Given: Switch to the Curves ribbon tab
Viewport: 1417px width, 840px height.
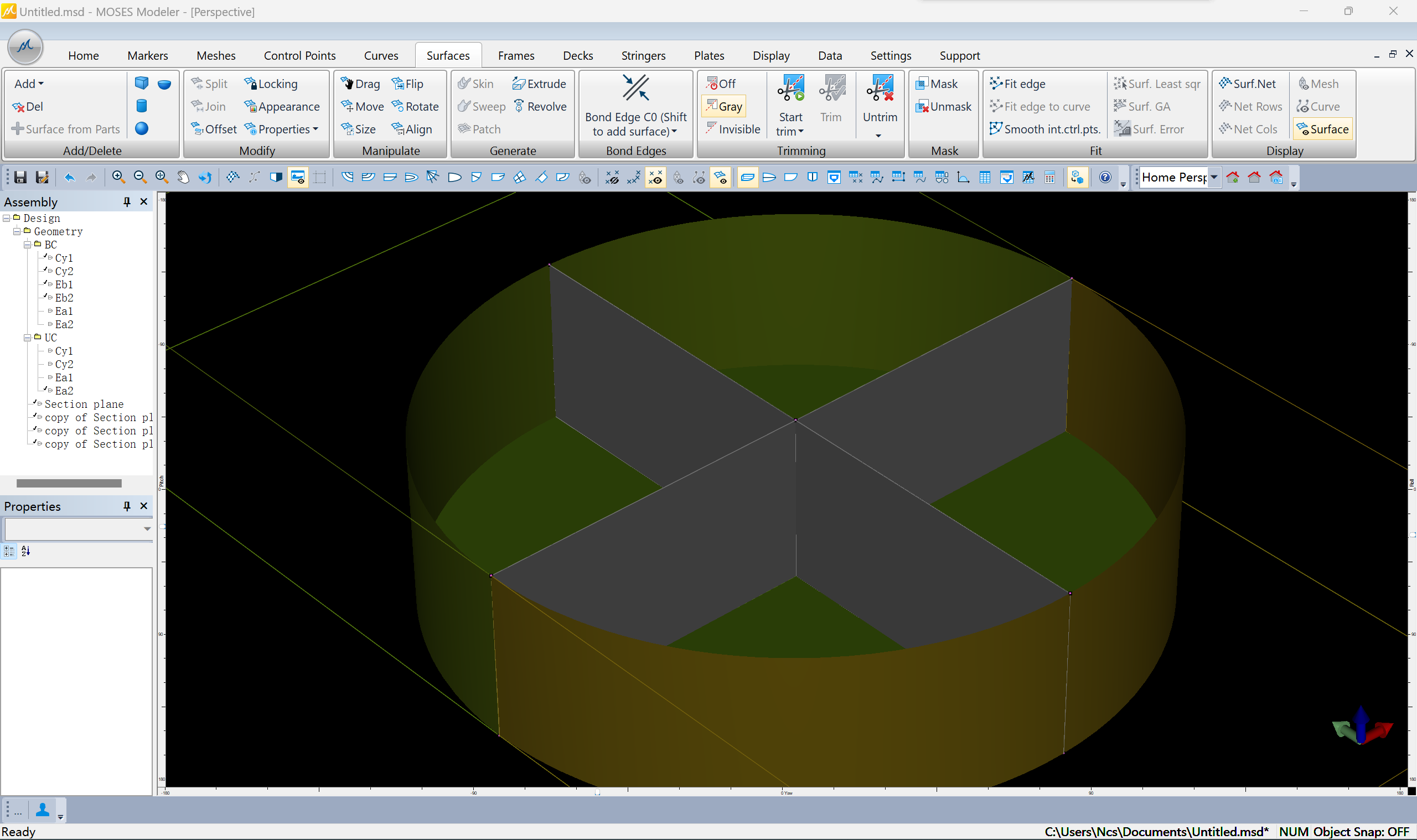Looking at the screenshot, I should (x=380, y=55).
